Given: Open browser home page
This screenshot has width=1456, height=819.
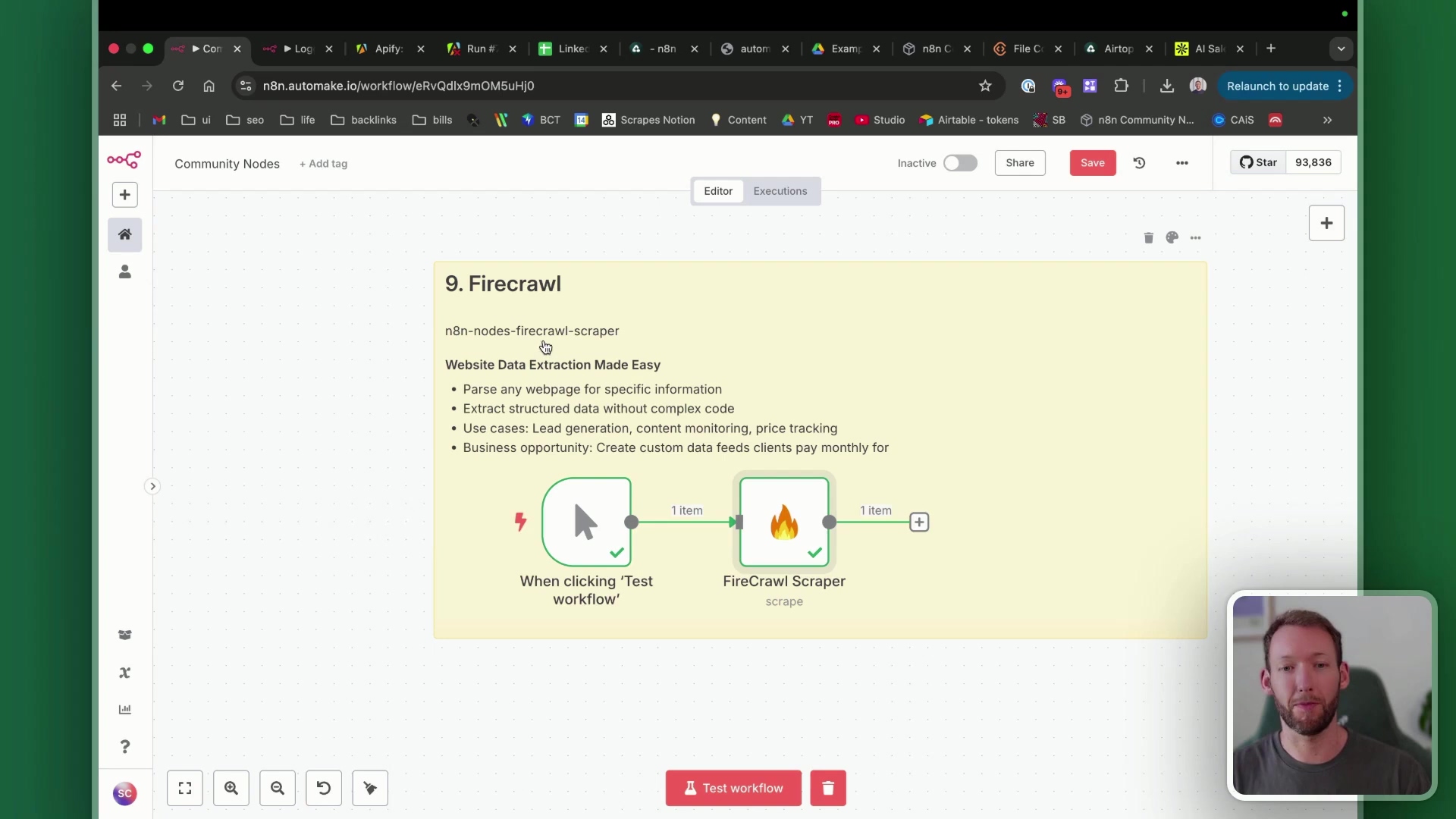Looking at the screenshot, I should click(x=209, y=86).
